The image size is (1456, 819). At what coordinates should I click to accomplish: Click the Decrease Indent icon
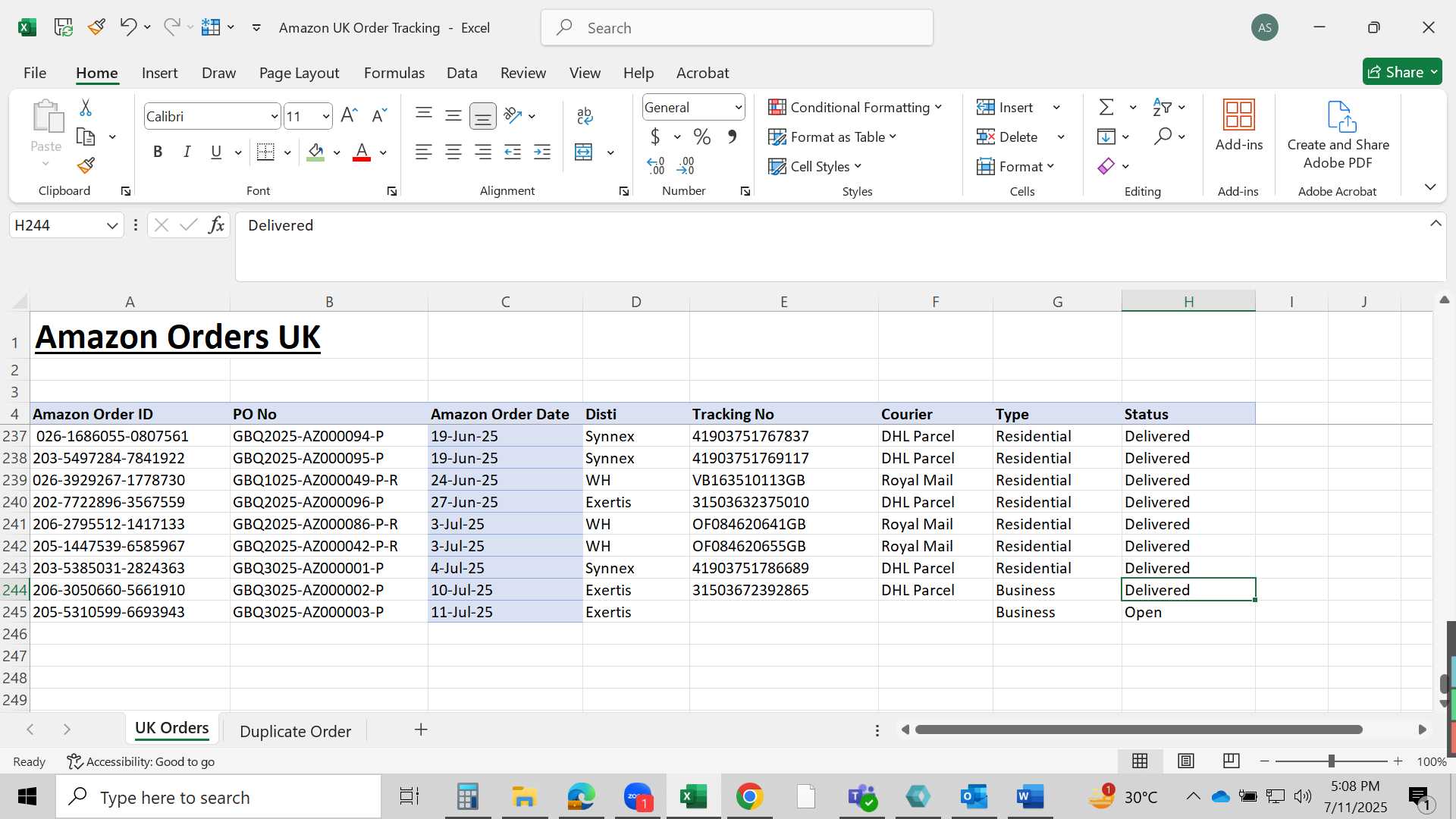513,152
